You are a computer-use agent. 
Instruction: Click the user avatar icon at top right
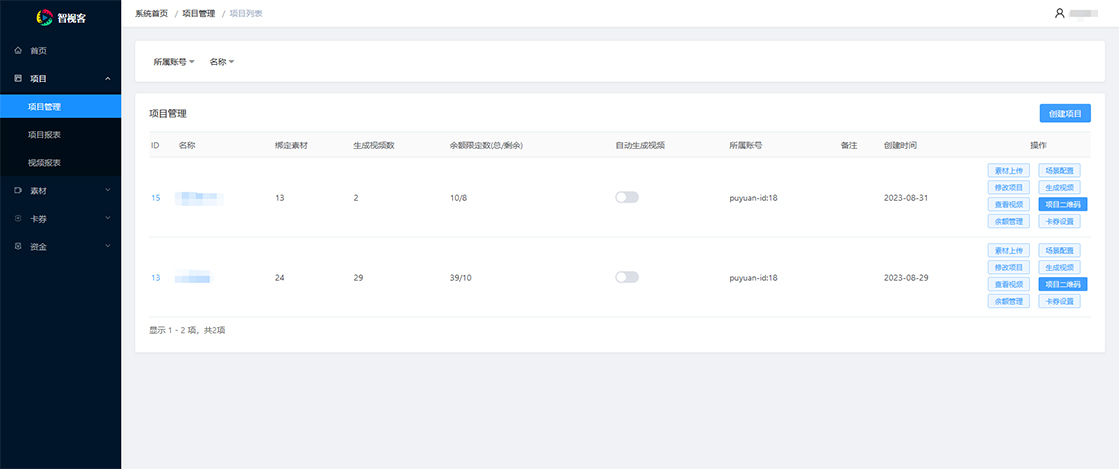tap(1060, 13)
